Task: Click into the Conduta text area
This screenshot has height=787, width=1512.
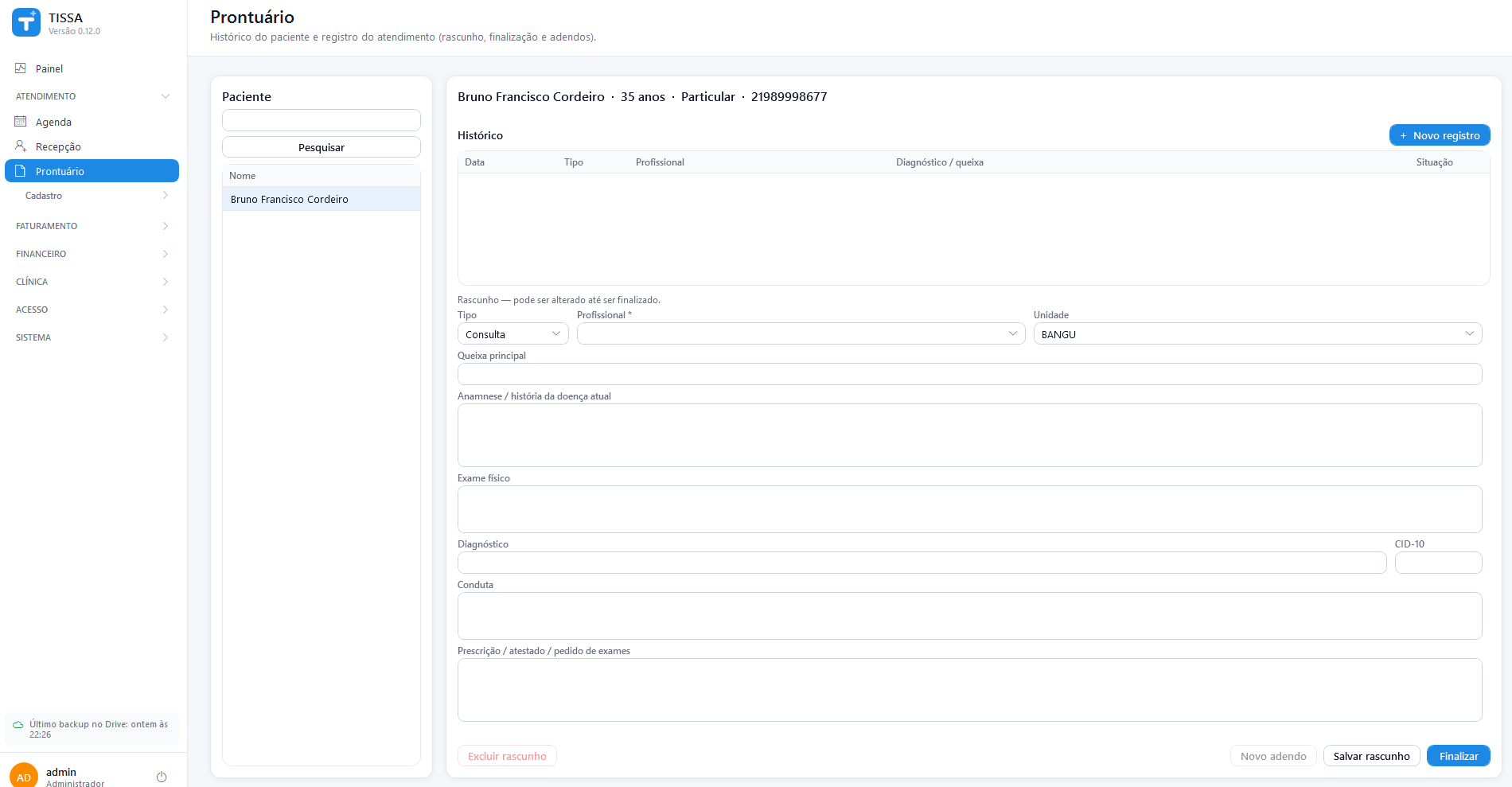Action: click(x=969, y=616)
